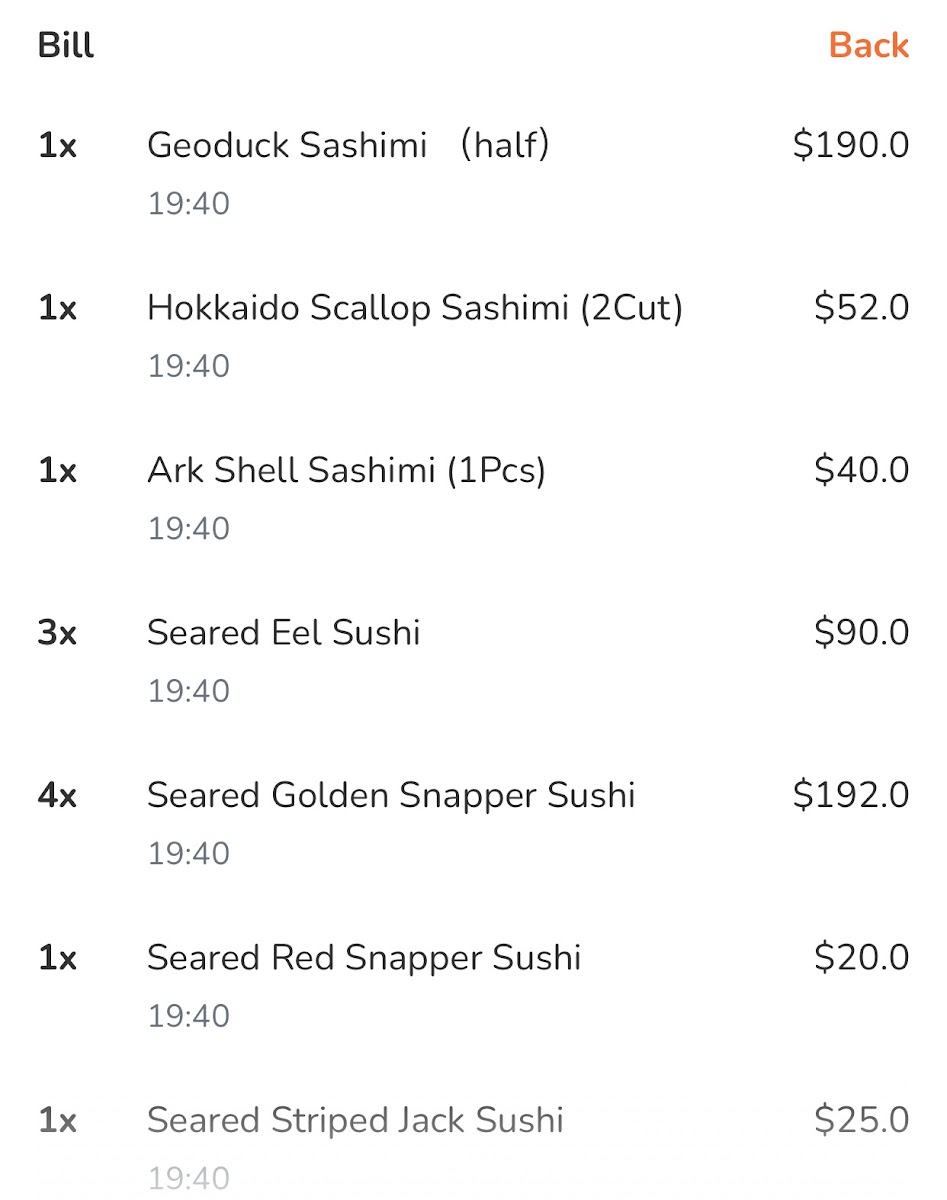Select the Seared Red Snapper Sushi item
This screenshot has height=1200, width=947.
click(364, 958)
